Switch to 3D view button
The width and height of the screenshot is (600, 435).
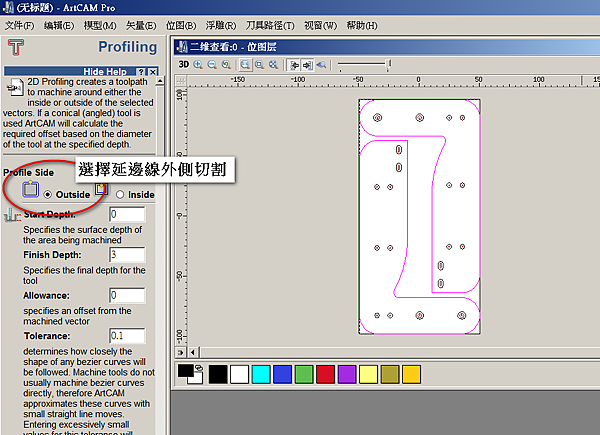click(184, 65)
